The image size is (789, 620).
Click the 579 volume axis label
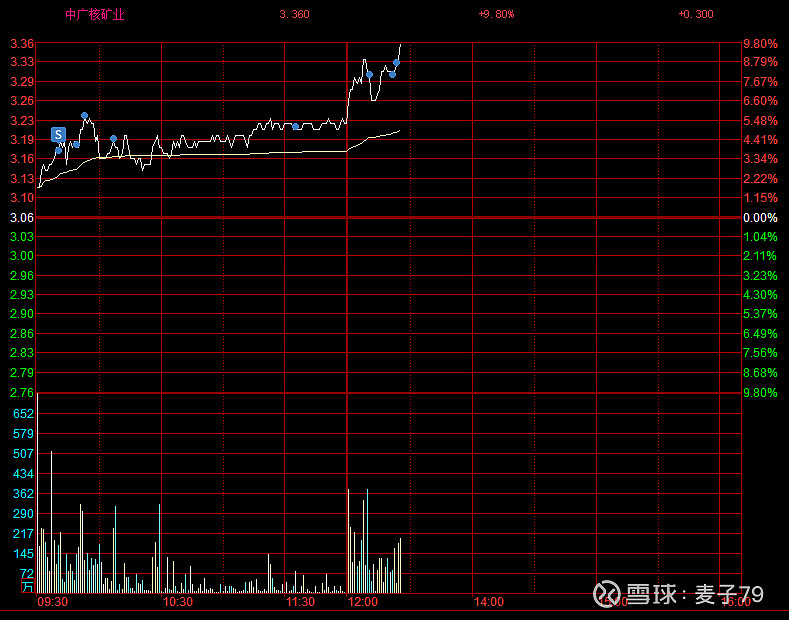tap(23, 434)
